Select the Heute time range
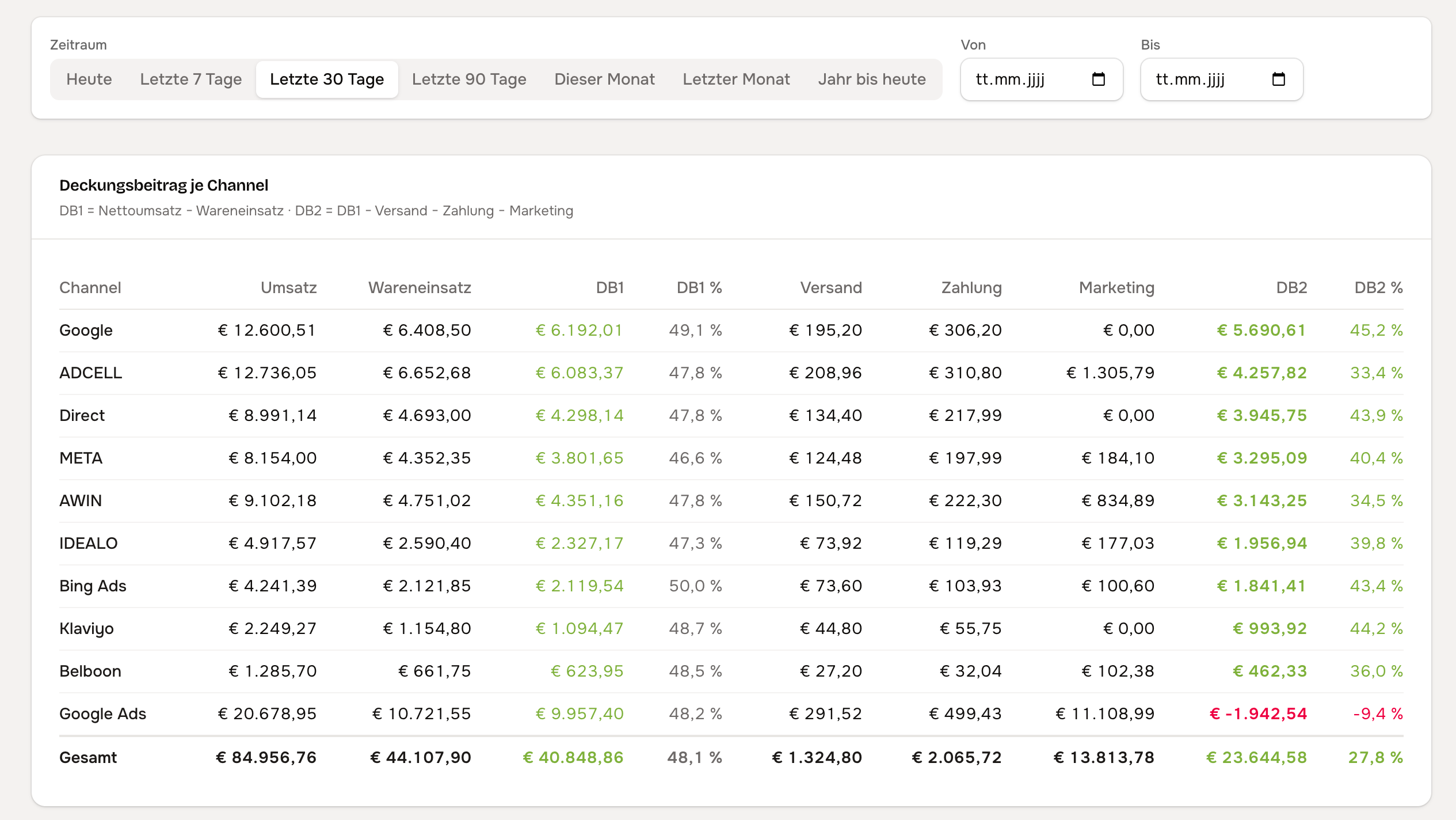This screenshot has width=1456, height=820. [x=89, y=79]
